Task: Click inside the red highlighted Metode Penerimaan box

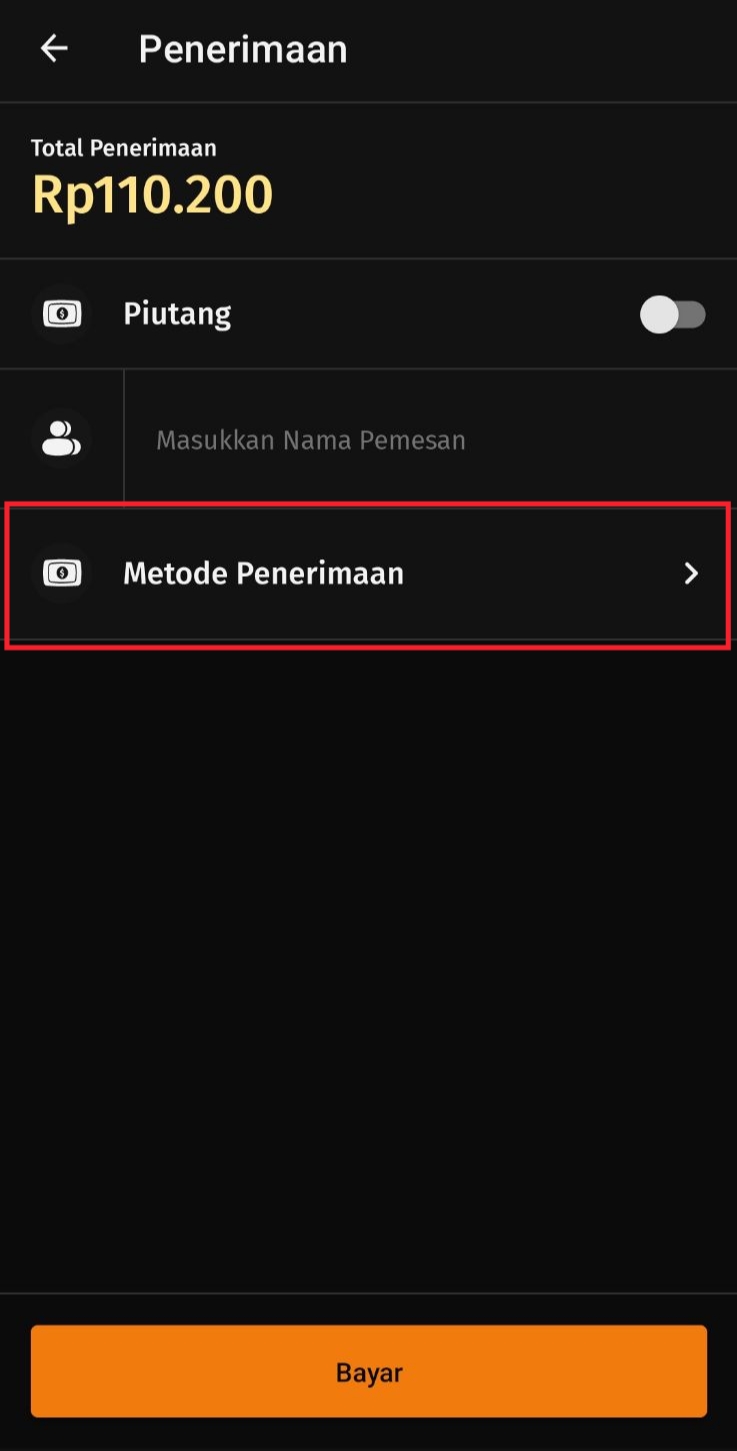Action: coord(368,574)
